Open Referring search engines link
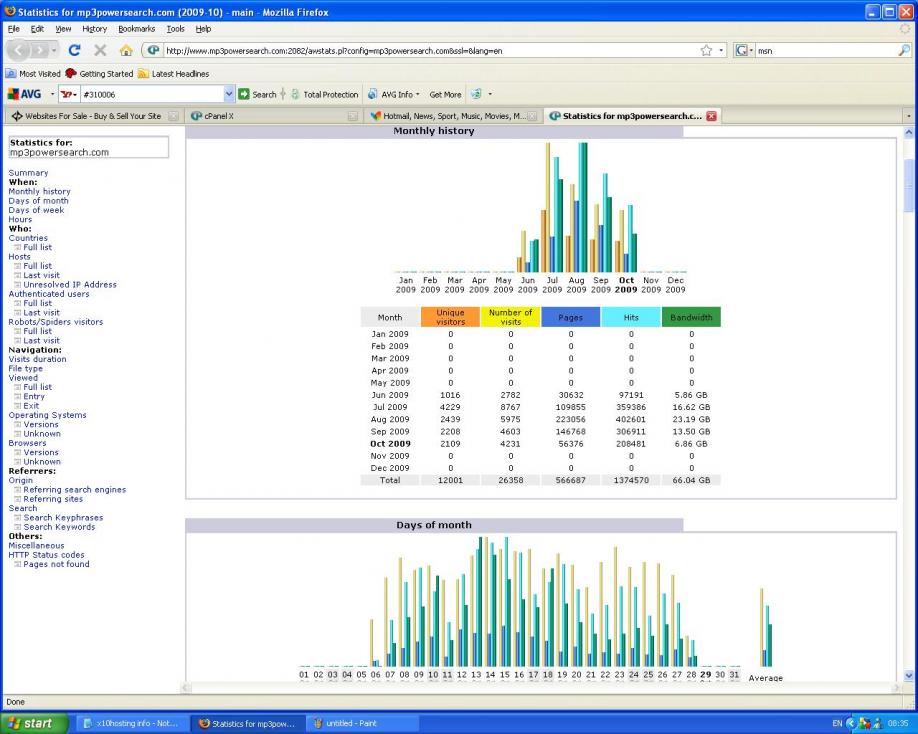The image size is (918, 734). [74, 489]
